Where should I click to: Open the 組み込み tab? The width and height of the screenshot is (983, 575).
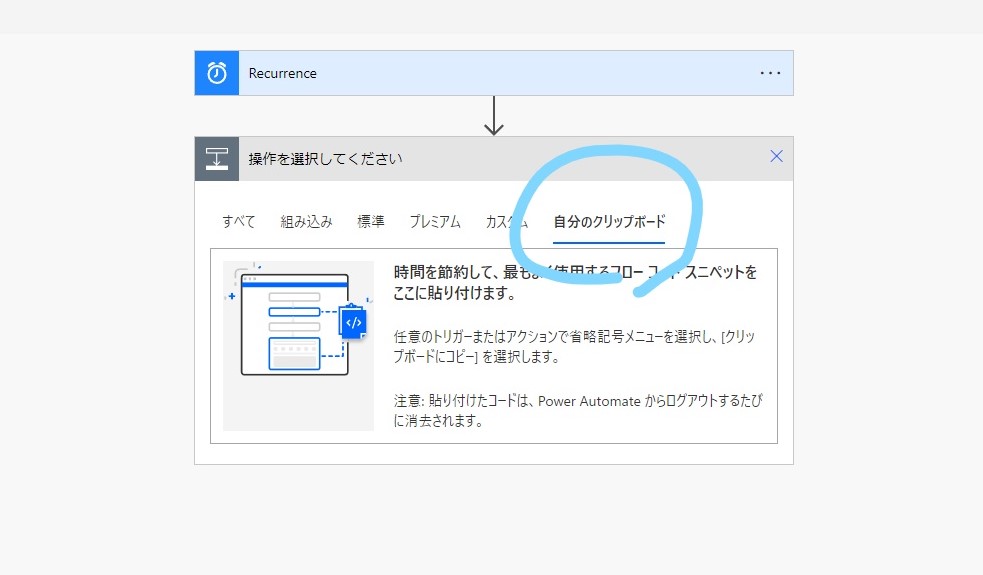point(306,222)
